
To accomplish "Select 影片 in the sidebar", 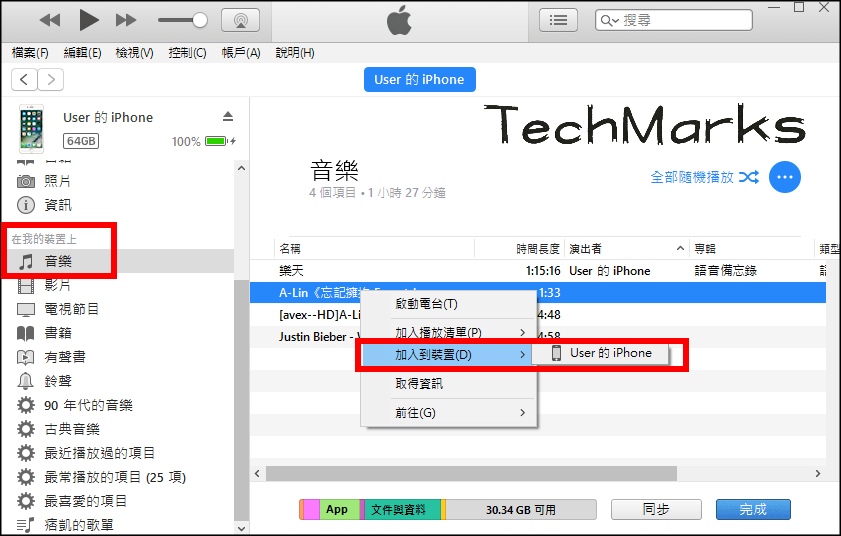I will pos(57,285).
